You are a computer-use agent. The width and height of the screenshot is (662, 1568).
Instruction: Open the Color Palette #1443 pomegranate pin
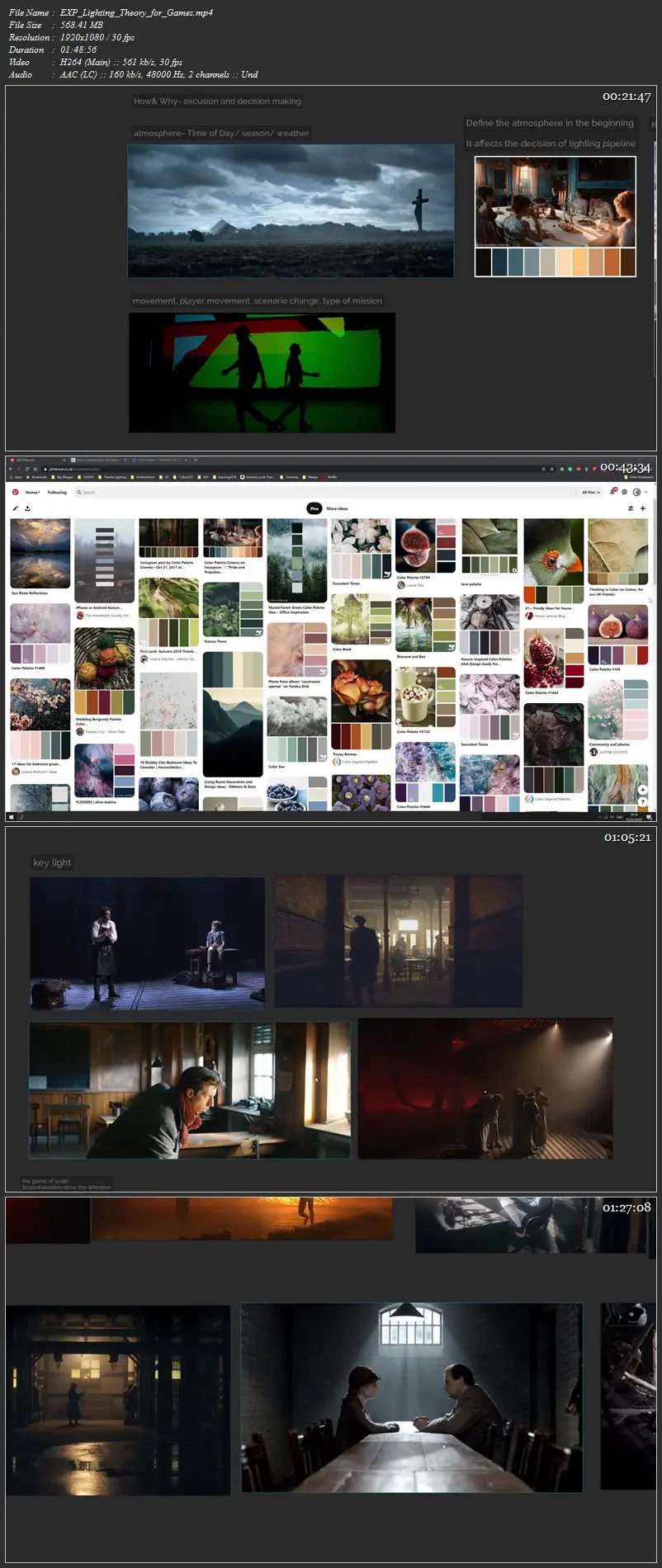click(554, 658)
